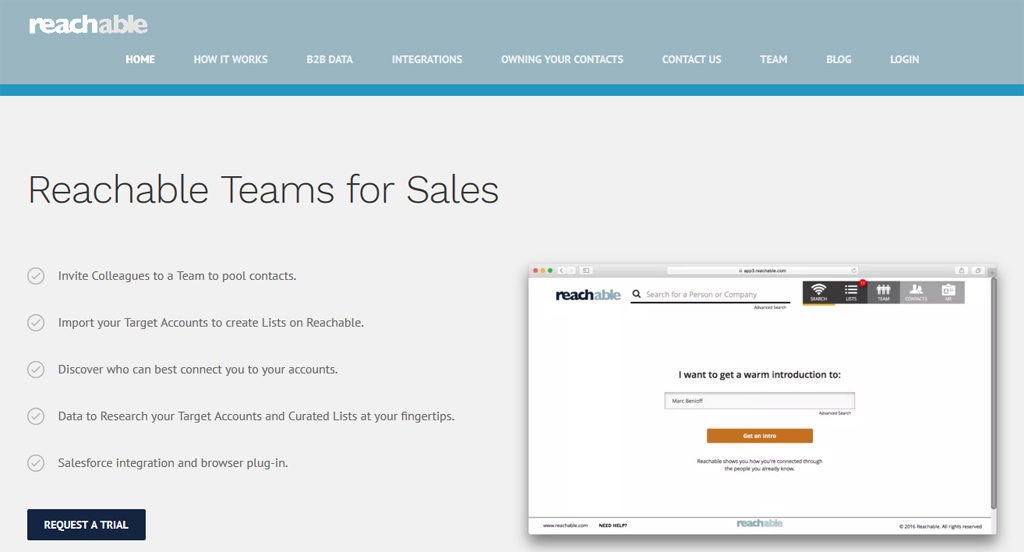
Task: Click the text 'Import your Target Accounts to create Lists on Reachable.'
Action: coord(211,323)
